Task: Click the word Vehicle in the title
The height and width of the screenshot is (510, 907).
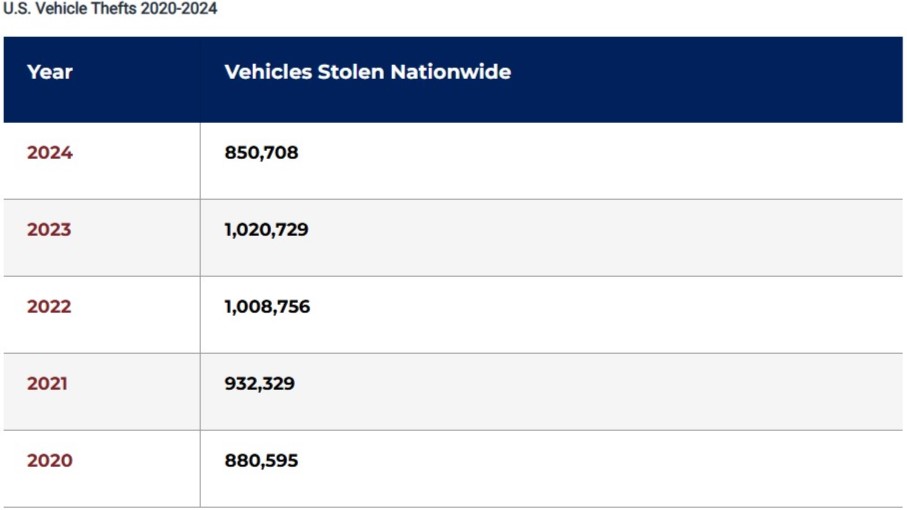Action: click(62, 9)
